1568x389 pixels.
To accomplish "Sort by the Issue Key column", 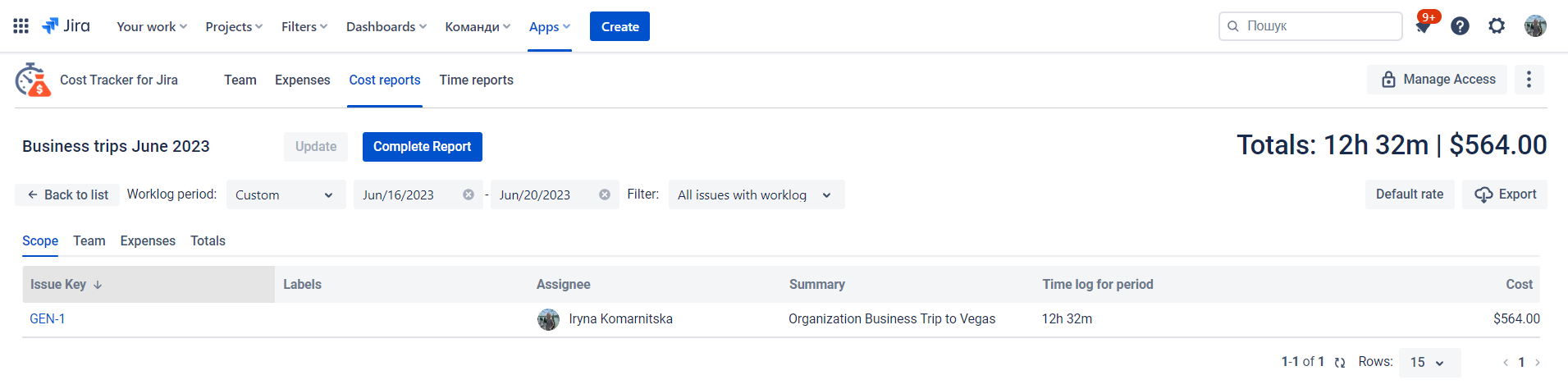I will (x=149, y=284).
